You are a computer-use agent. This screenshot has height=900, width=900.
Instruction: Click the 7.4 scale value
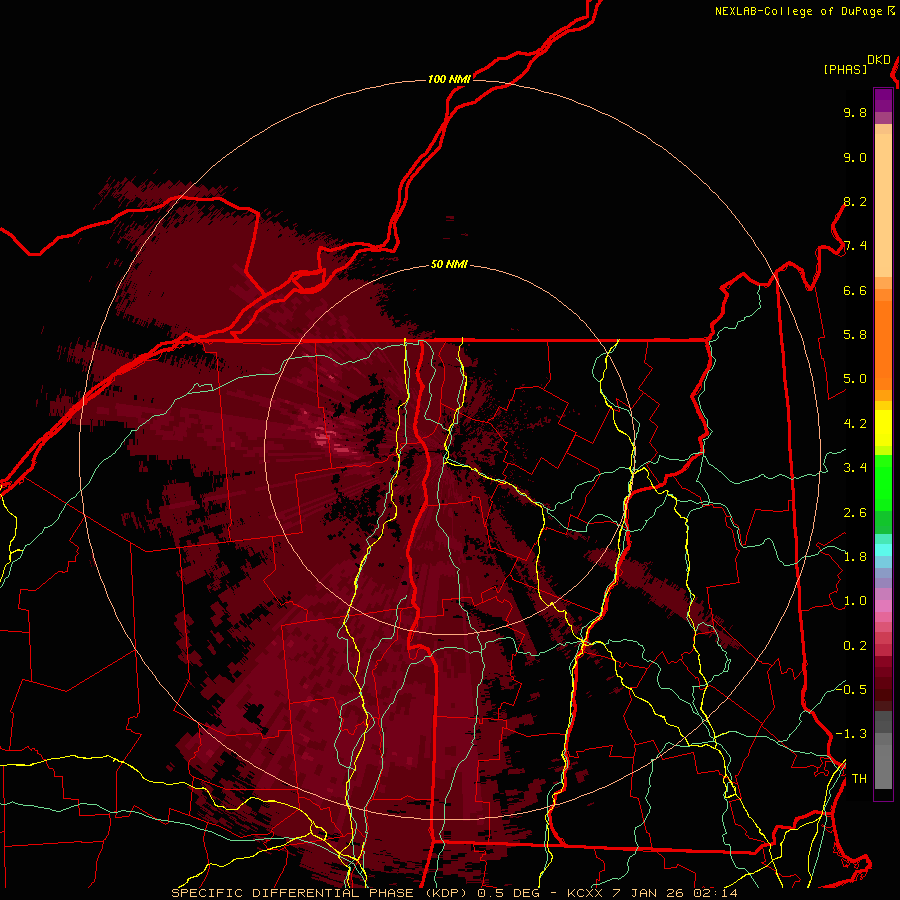pyautogui.click(x=855, y=246)
